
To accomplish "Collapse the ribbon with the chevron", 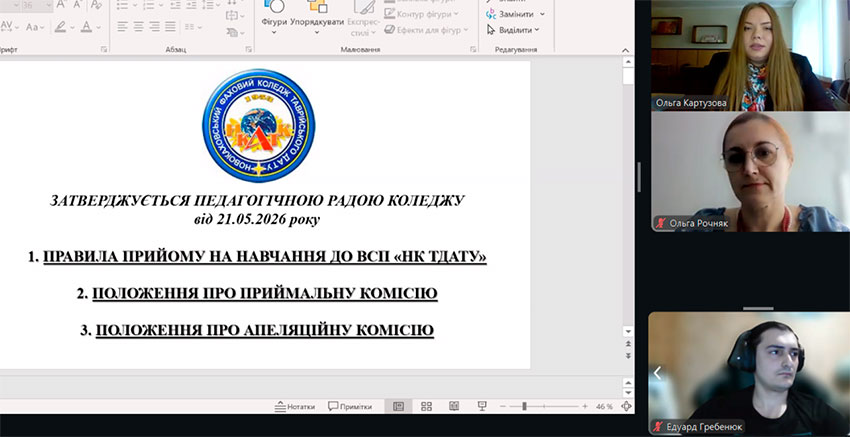I will click(626, 50).
